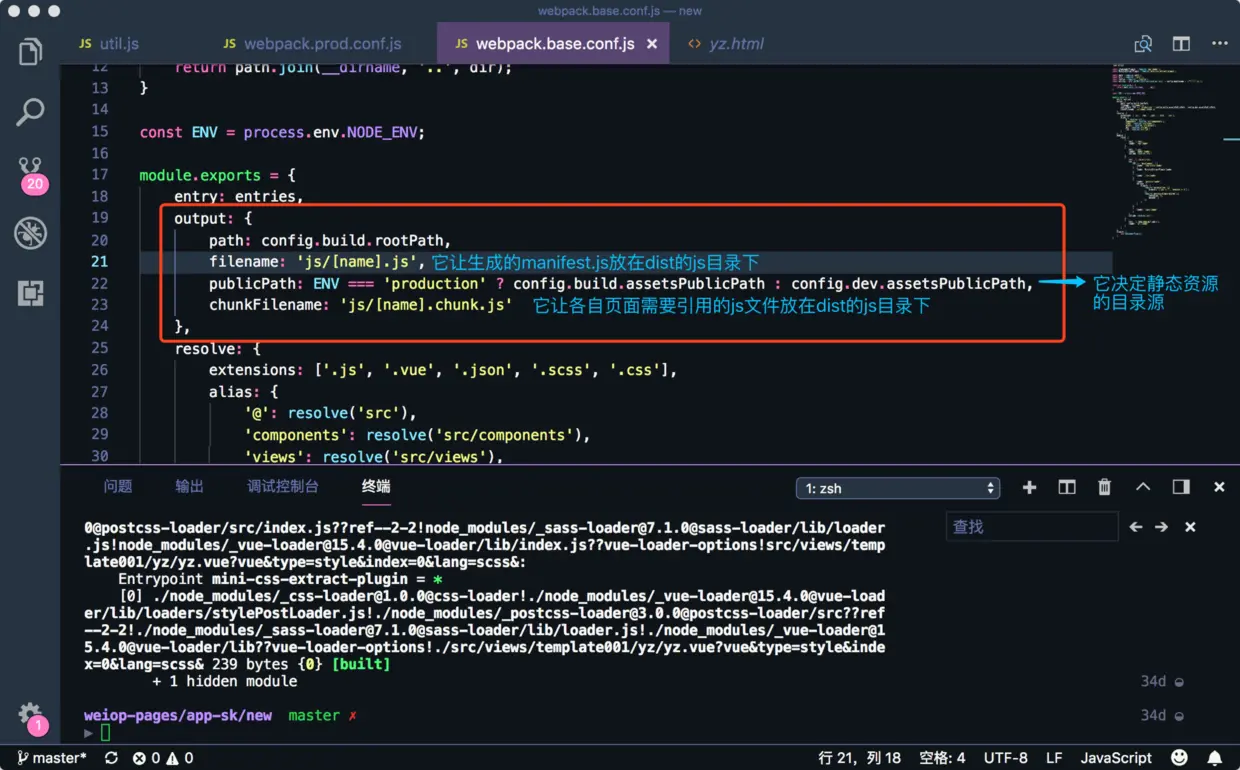Image resolution: width=1240 pixels, height=770 pixels.
Task: Open search in editor title bar
Action: pyautogui.click(x=1143, y=44)
